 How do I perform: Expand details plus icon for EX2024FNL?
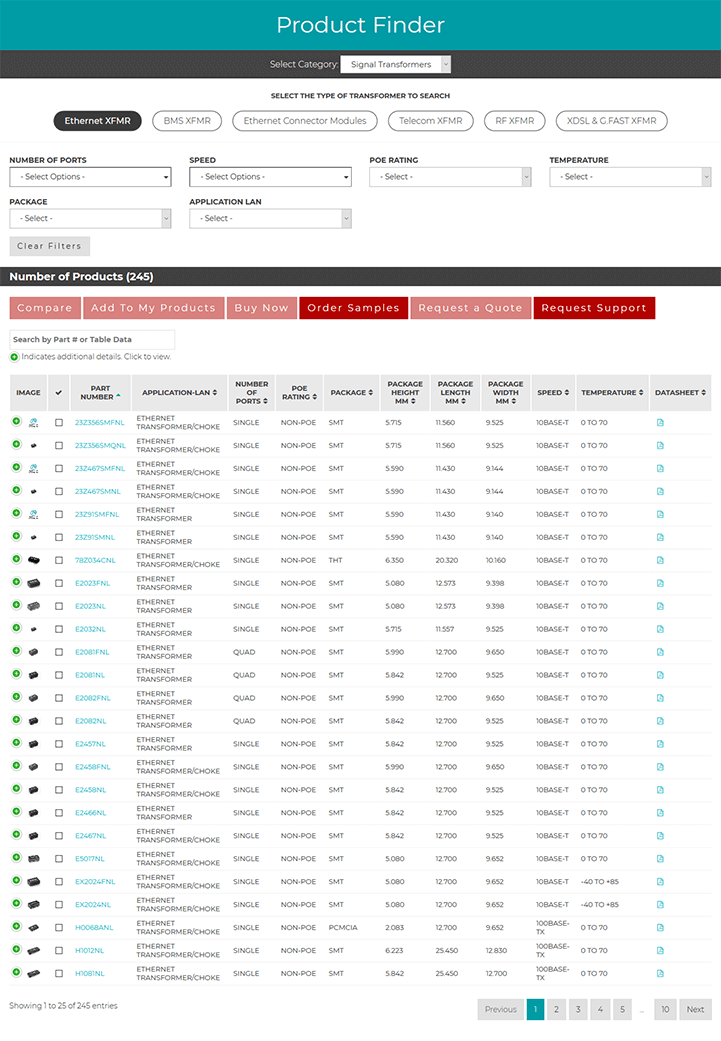coord(17,881)
